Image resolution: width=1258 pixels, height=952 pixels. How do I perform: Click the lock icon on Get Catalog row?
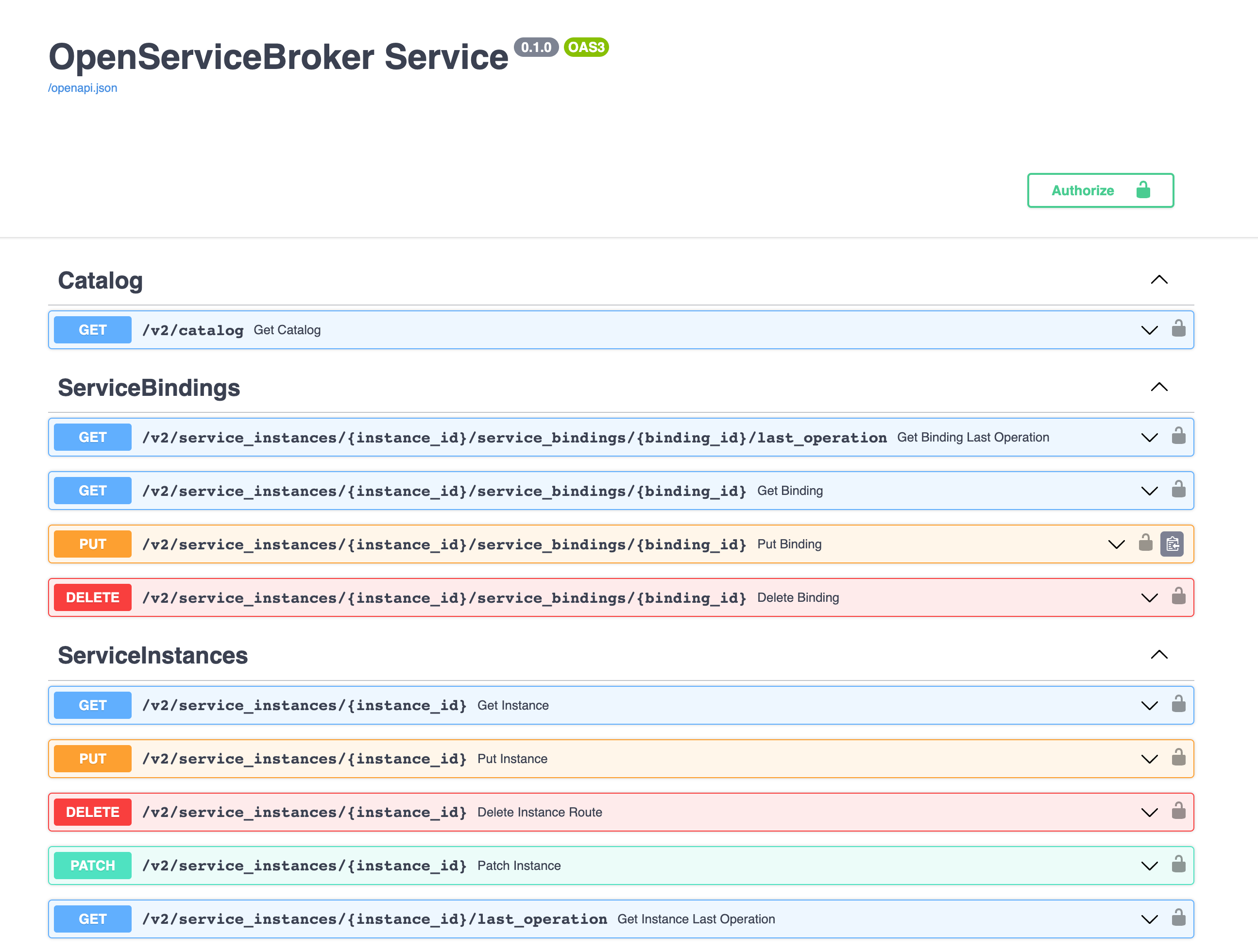1178,329
